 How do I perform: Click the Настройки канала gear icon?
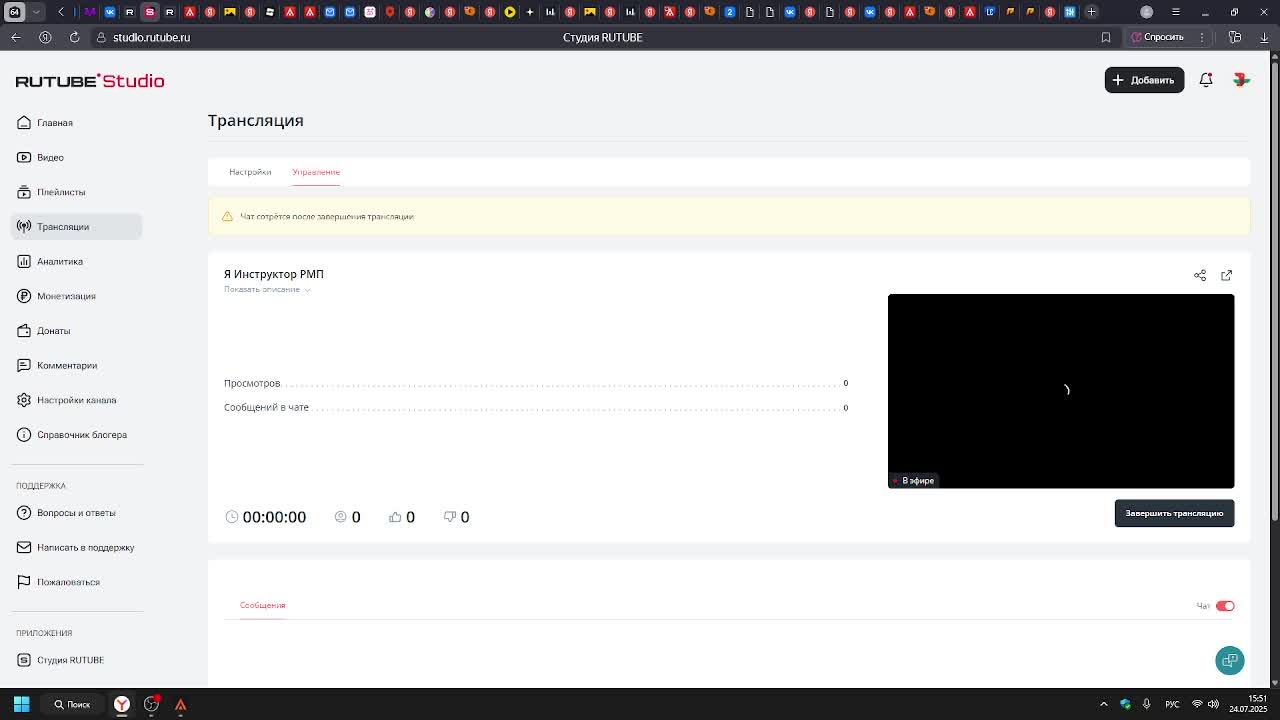[x=24, y=400]
